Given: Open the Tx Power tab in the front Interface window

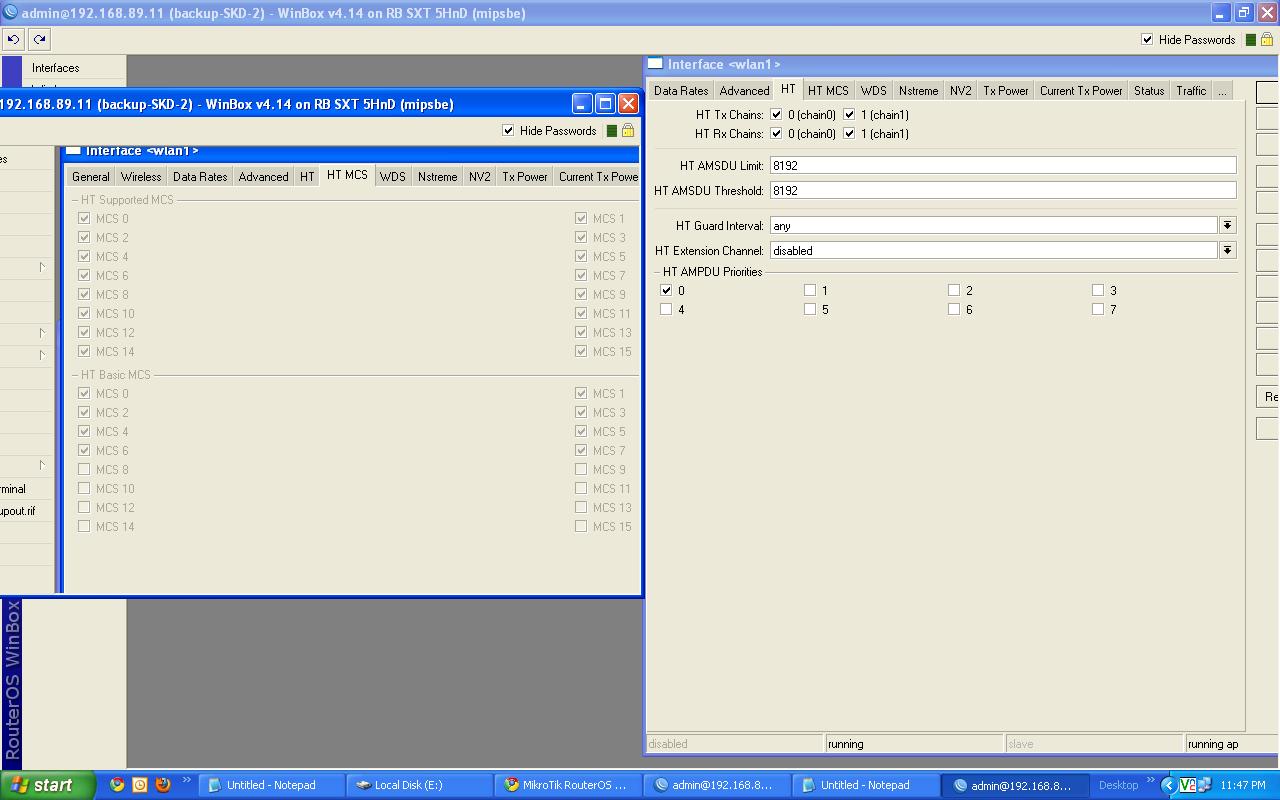Looking at the screenshot, I should tap(525, 177).
